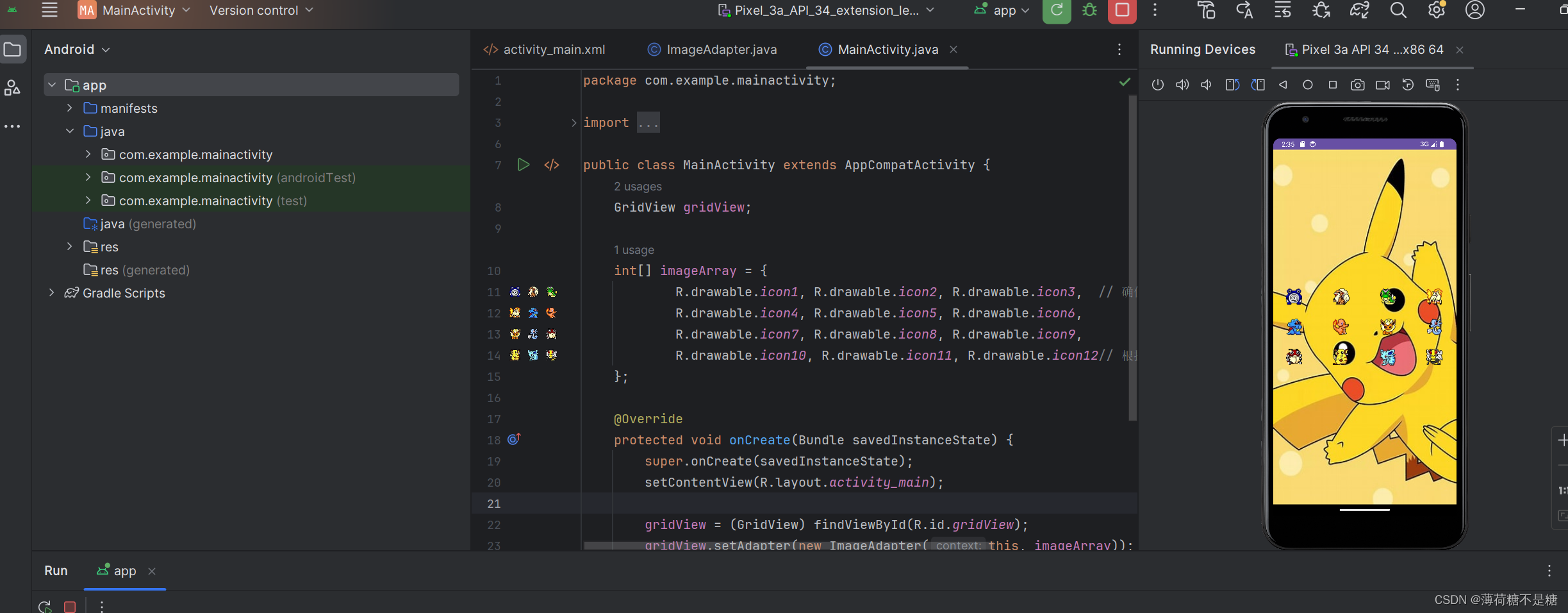The width and height of the screenshot is (1568, 613).
Task: Open the account profile icon
Action: [x=1475, y=10]
